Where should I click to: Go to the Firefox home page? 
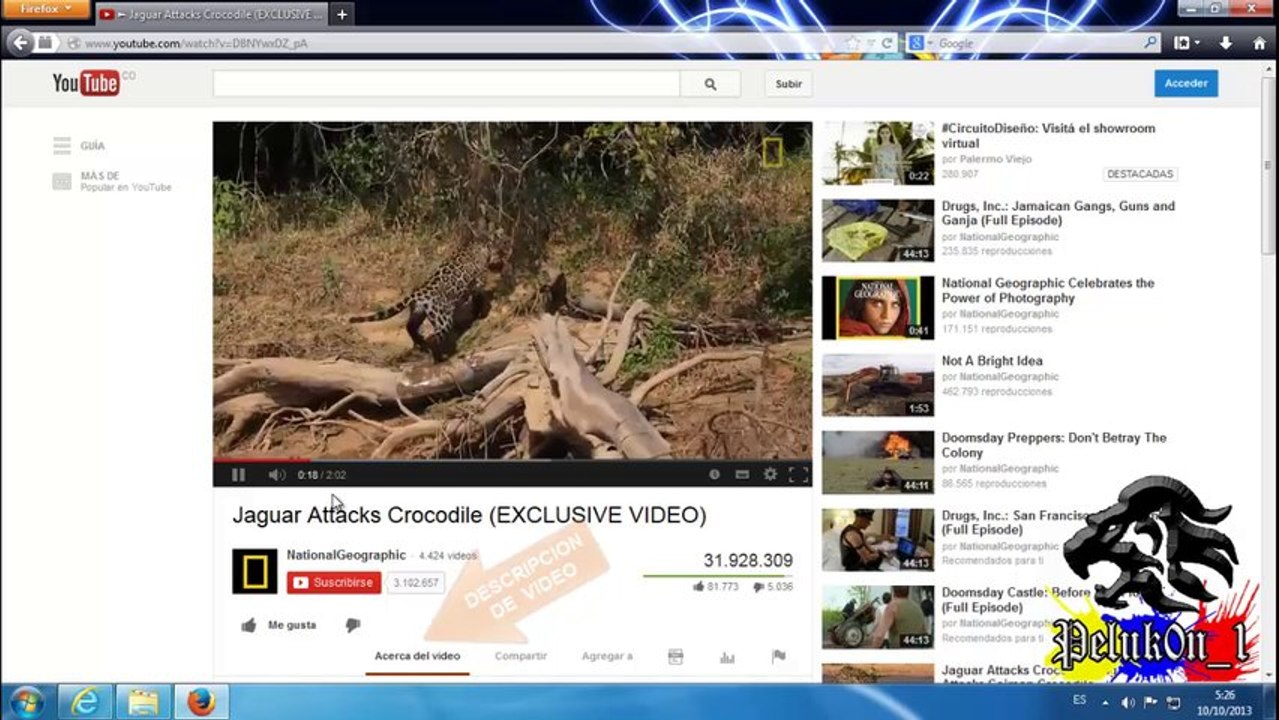point(1259,43)
